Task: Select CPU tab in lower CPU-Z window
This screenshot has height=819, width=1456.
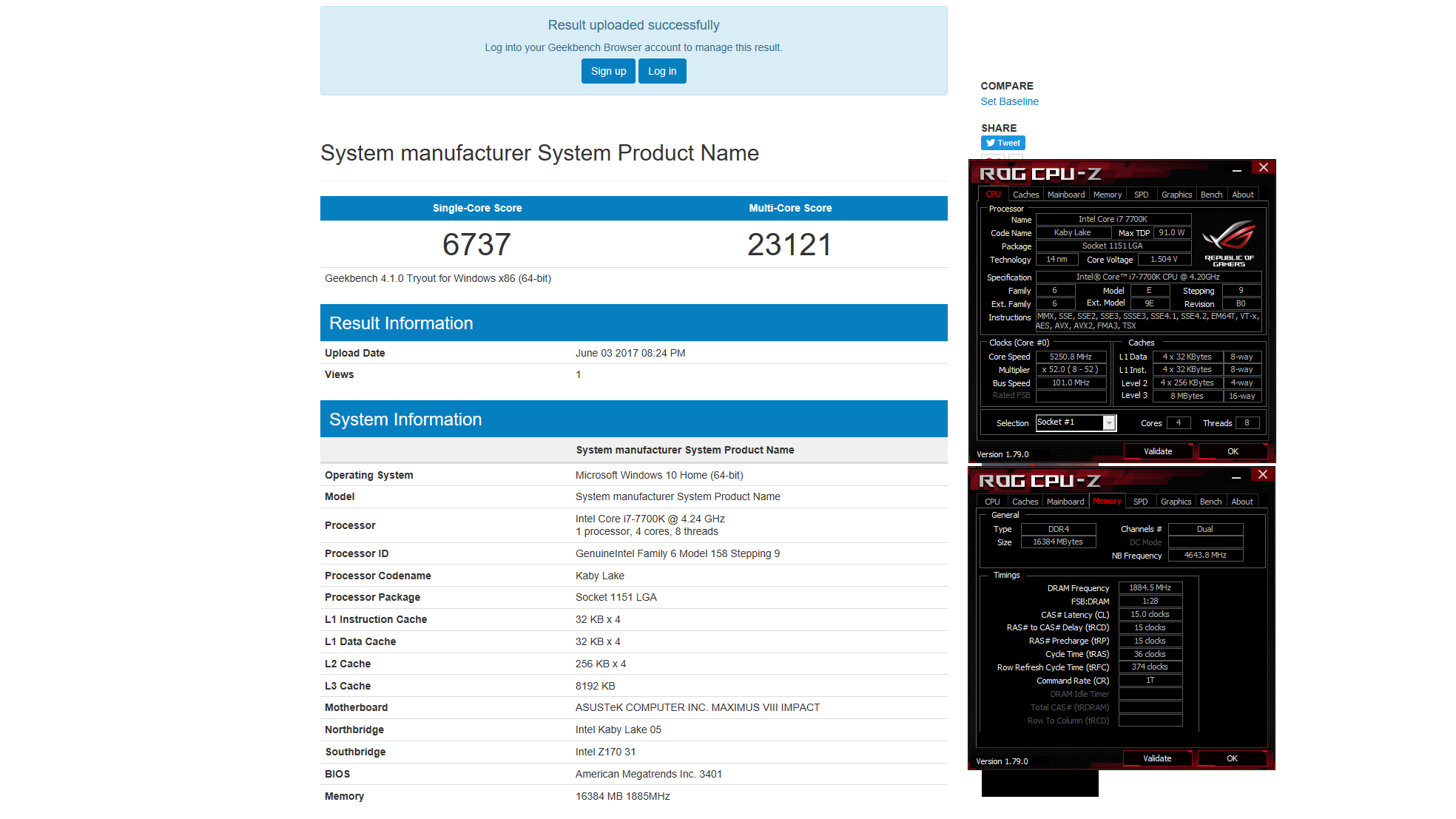Action: [992, 502]
